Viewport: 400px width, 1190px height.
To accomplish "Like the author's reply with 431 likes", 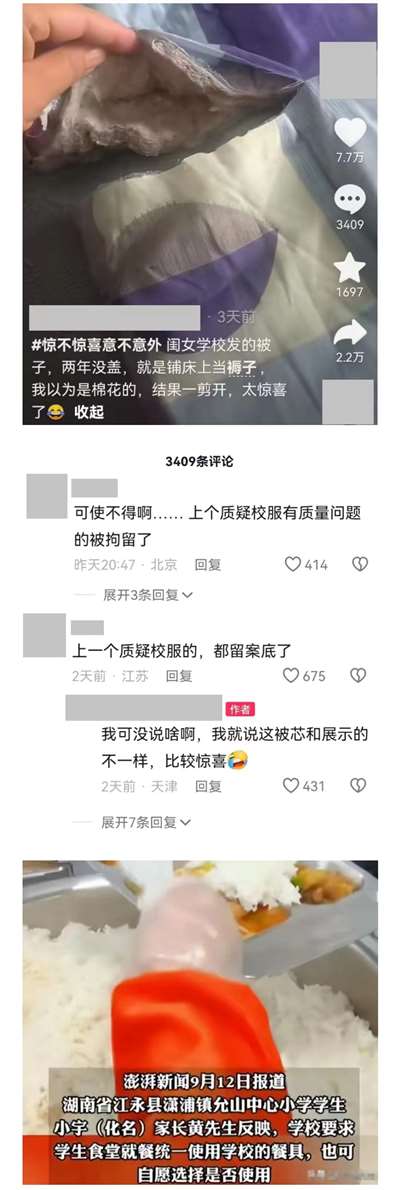I will coord(291,785).
